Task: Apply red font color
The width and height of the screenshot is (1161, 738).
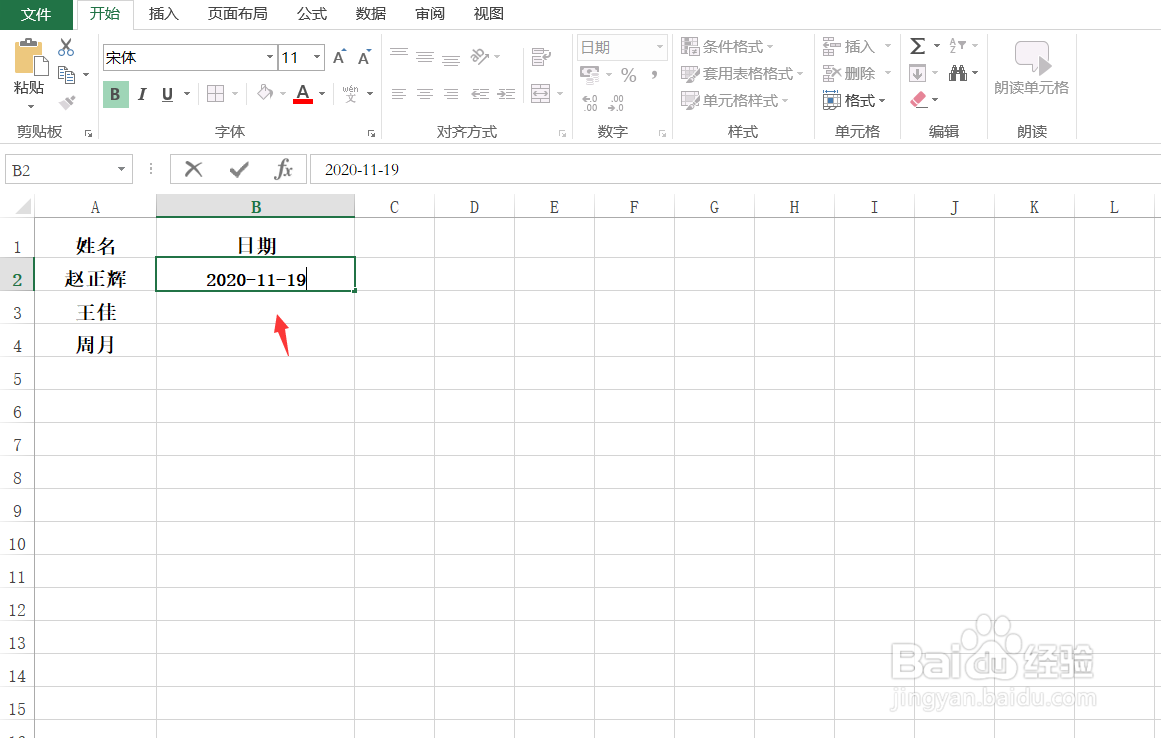Action: [302, 93]
